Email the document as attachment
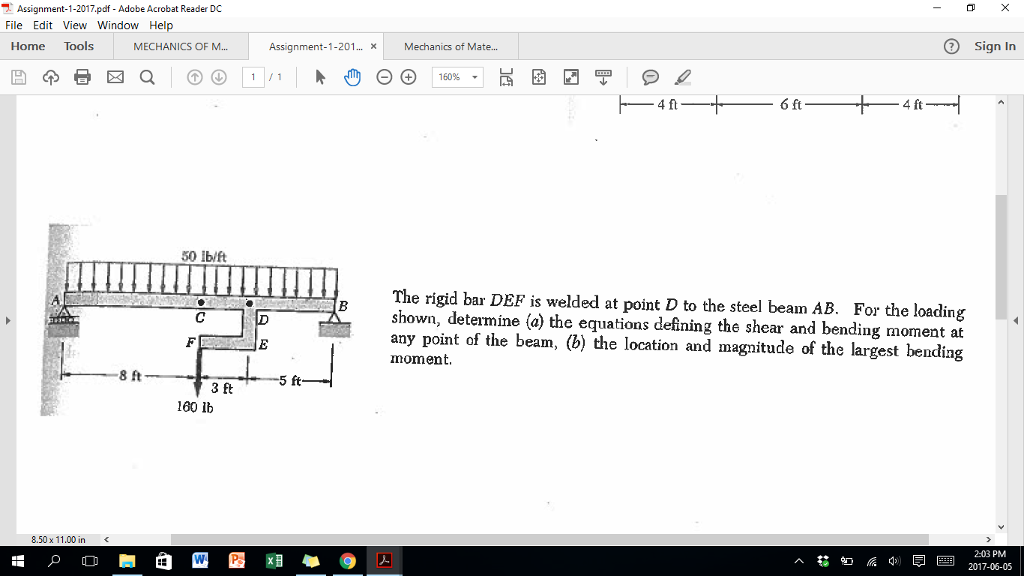 (114, 76)
